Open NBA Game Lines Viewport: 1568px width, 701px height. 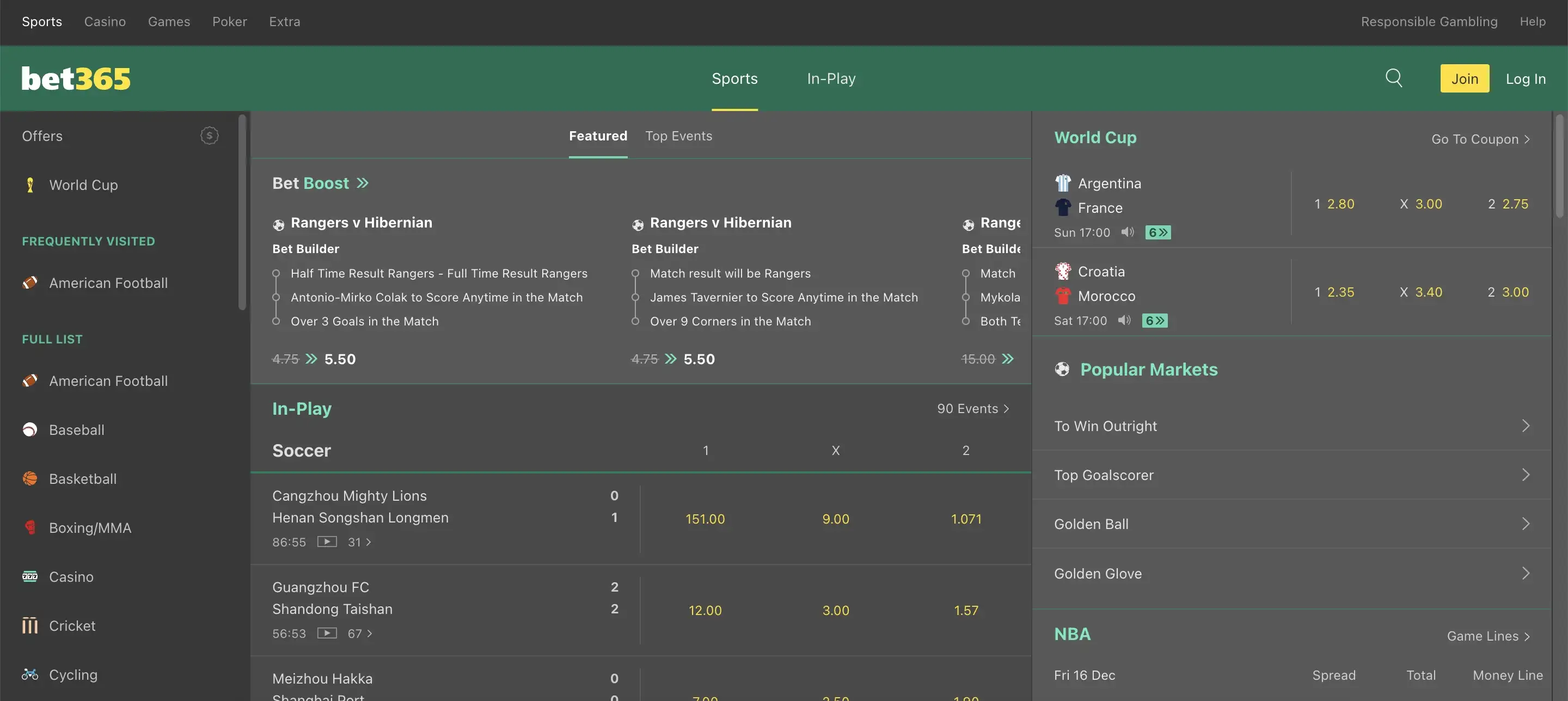pyautogui.click(x=1489, y=636)
